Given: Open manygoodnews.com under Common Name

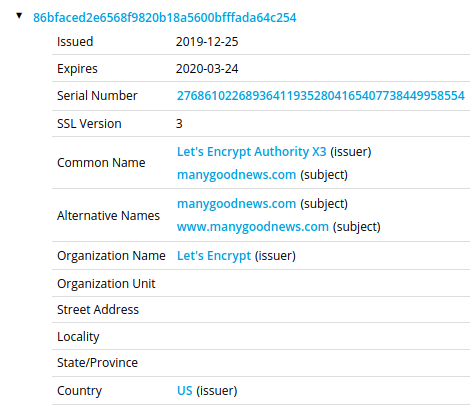Looking at the screenshot, I should [x=236, y=175].
